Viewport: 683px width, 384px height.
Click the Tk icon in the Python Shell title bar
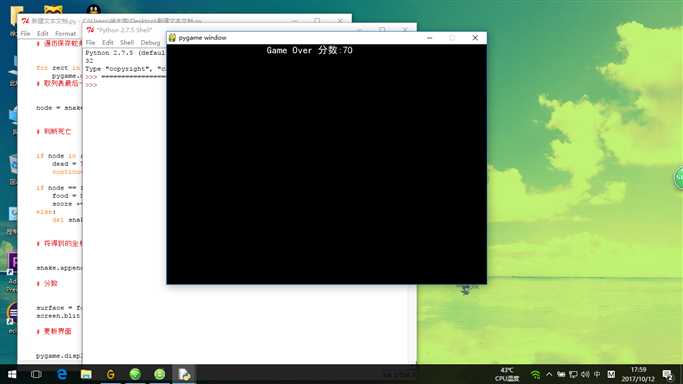(90, 30)
